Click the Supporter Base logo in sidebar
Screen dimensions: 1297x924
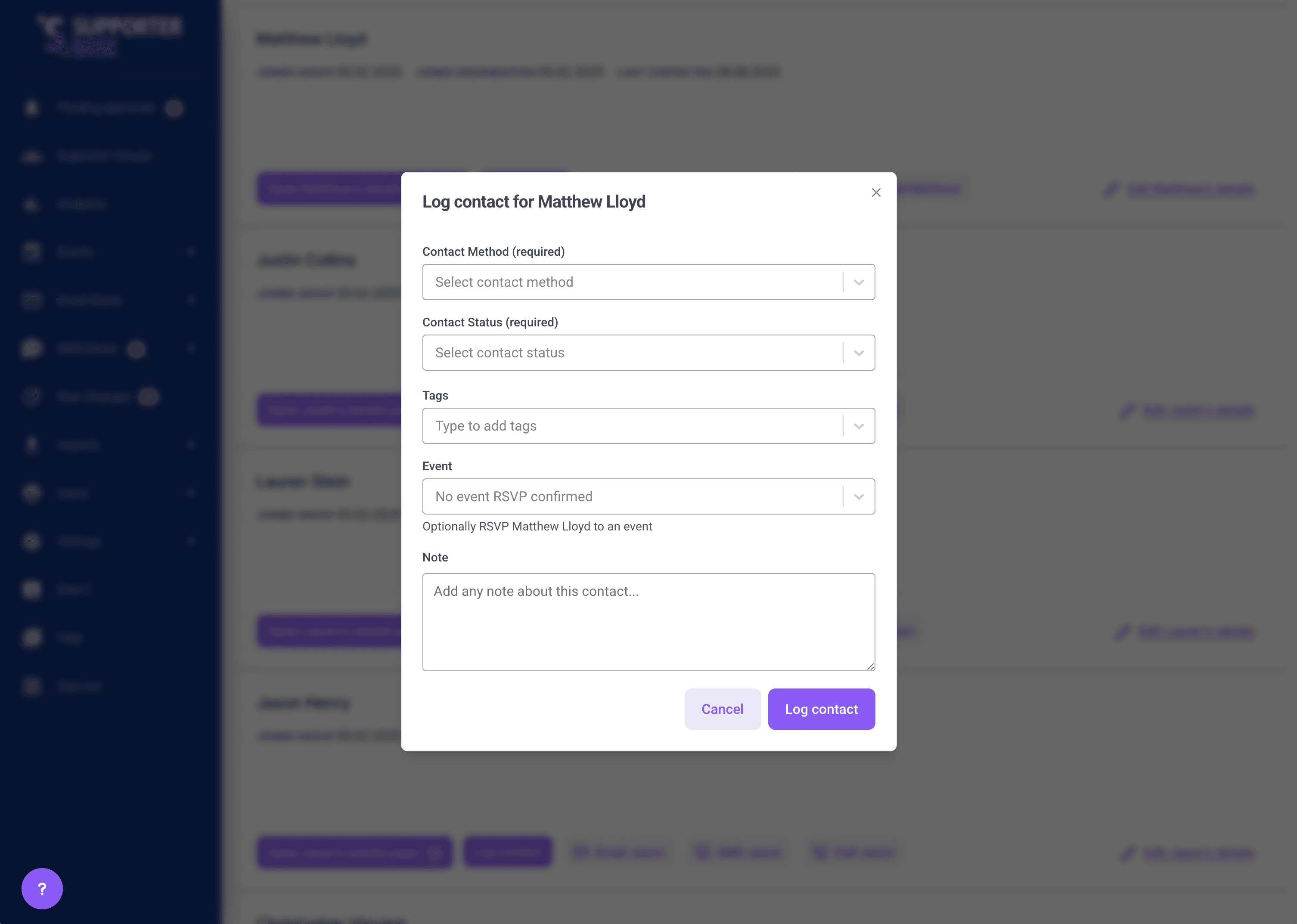(108, 35)
